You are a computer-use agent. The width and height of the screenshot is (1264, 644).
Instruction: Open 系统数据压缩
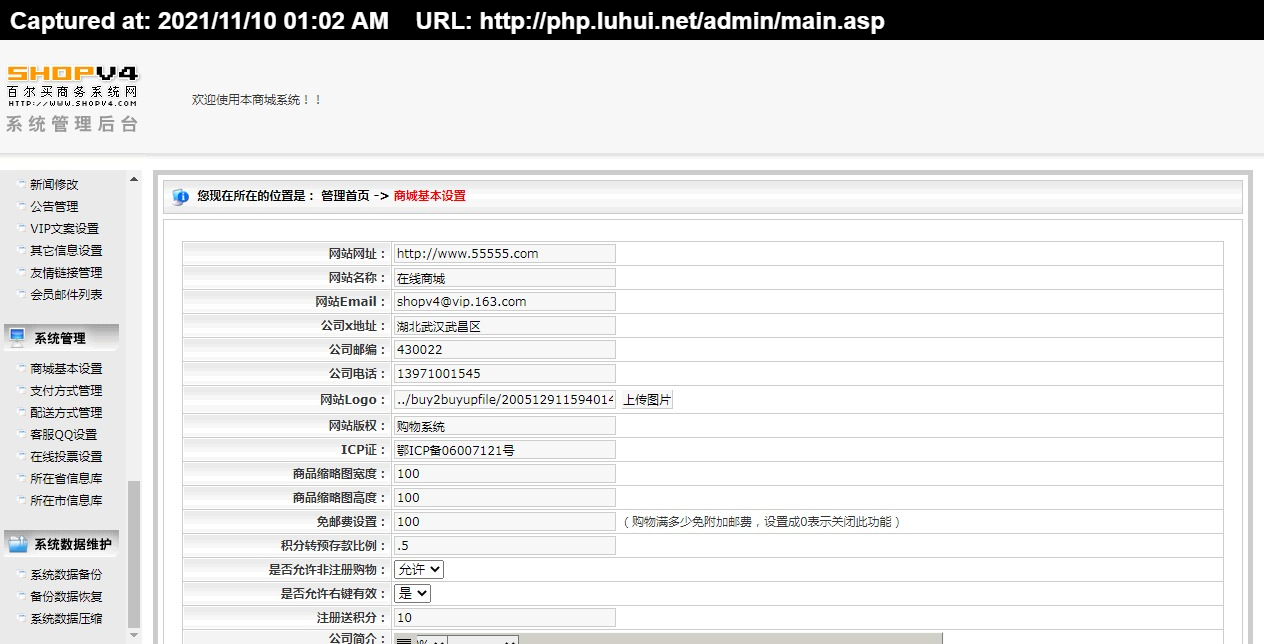[66, 618]
